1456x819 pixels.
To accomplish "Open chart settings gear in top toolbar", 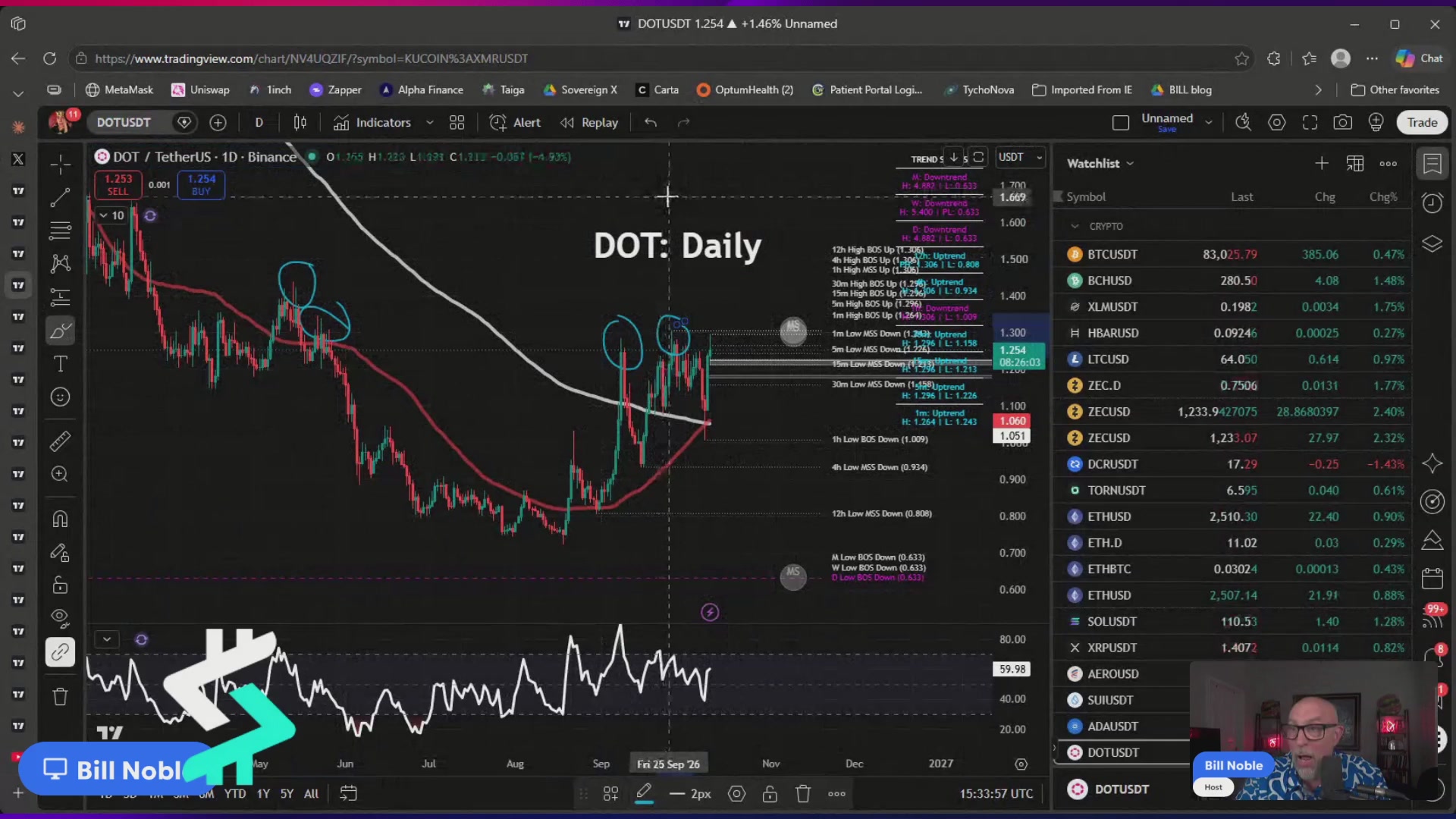I will click(1277, 122).
